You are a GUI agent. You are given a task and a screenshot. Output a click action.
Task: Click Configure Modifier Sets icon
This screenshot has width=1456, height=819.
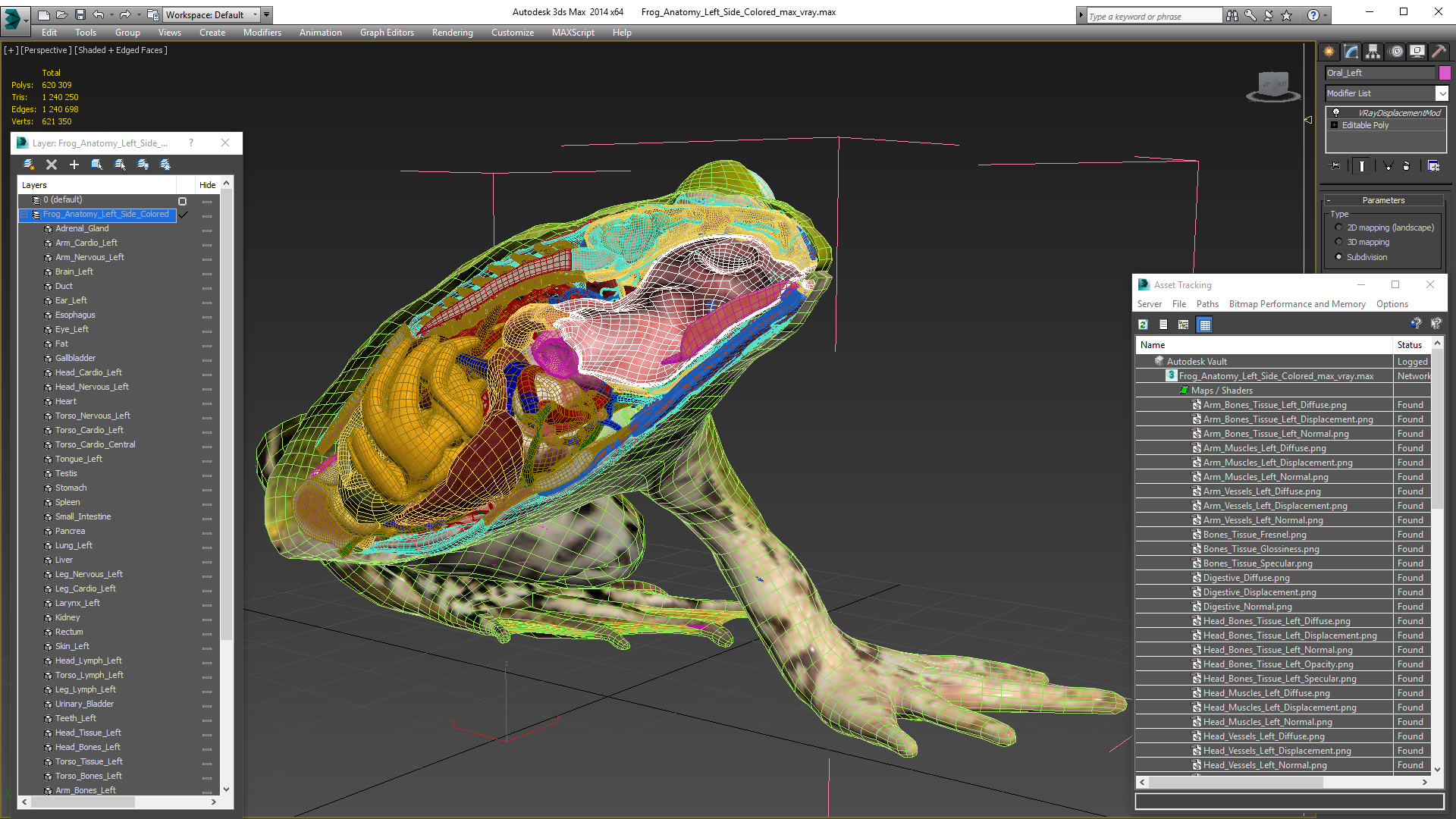[1433, 165]
